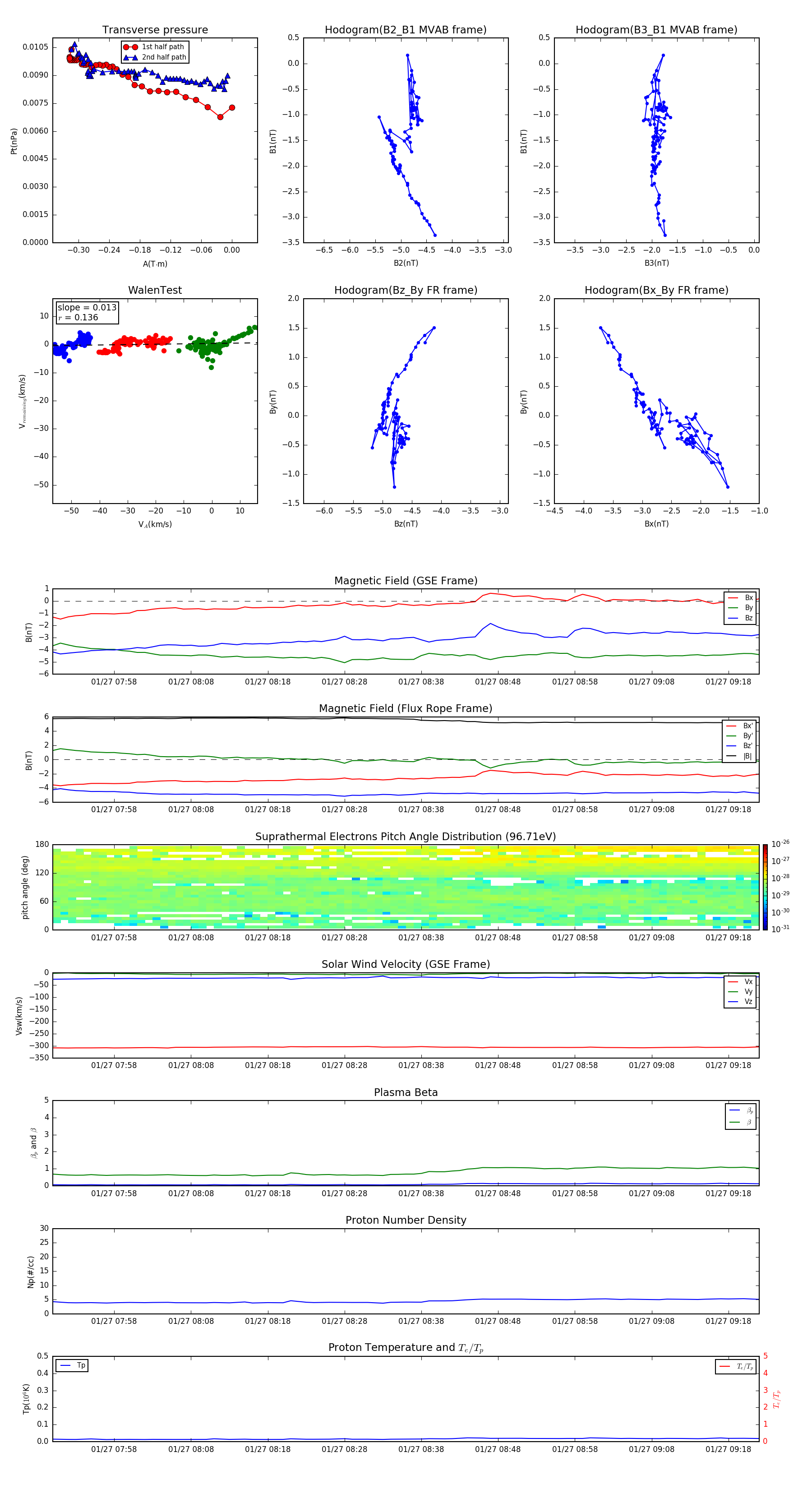Click 'Np(#/cc)' y-axis label
This screenshot has height=1489, width=812.
(31, 1271)
